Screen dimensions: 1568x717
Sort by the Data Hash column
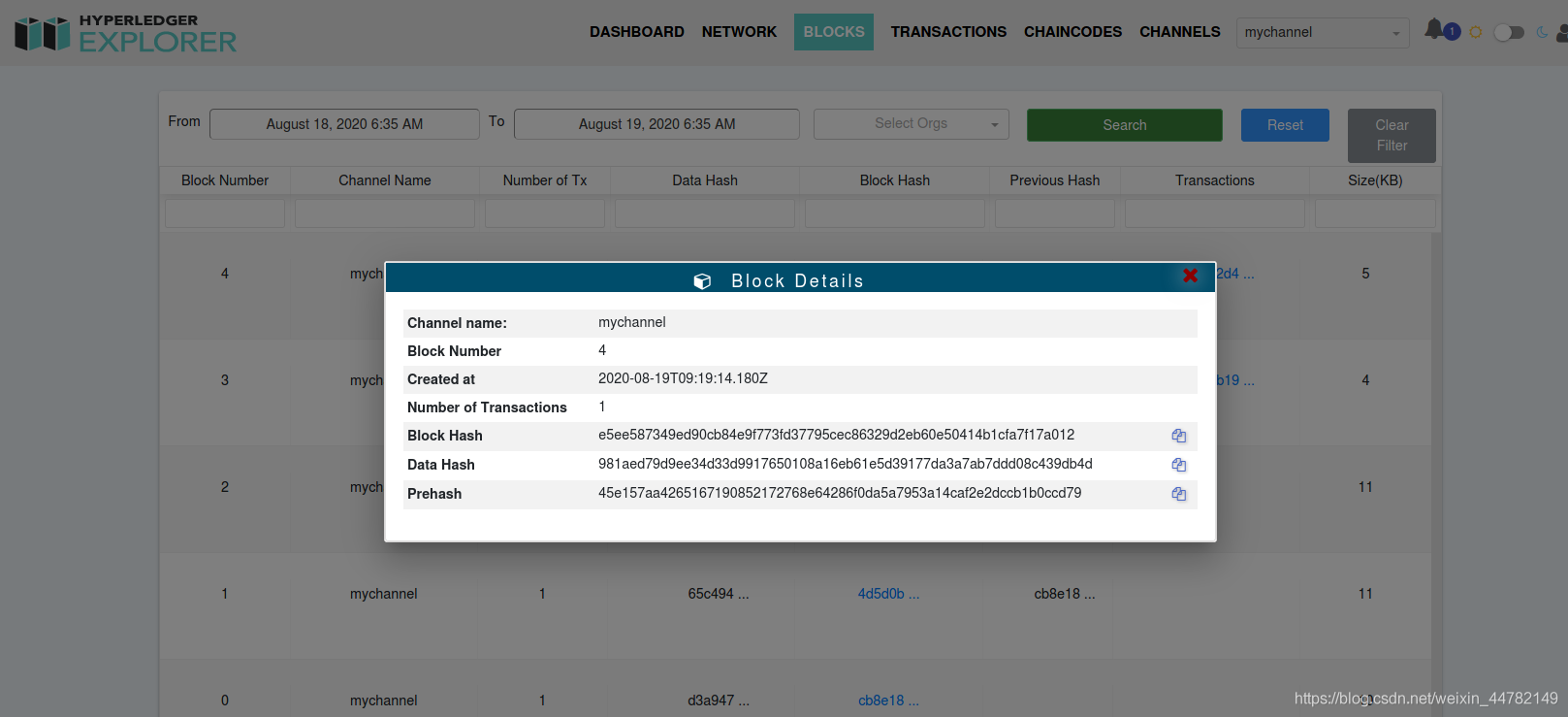705,180
